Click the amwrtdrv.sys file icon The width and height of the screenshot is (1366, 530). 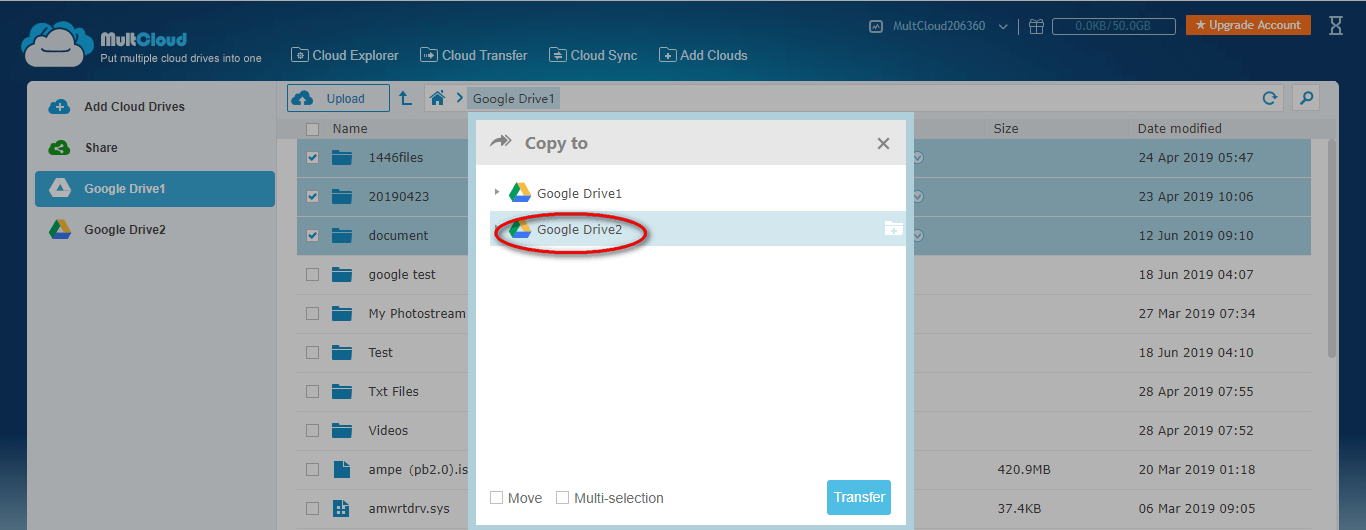click(x=342, y=509)
